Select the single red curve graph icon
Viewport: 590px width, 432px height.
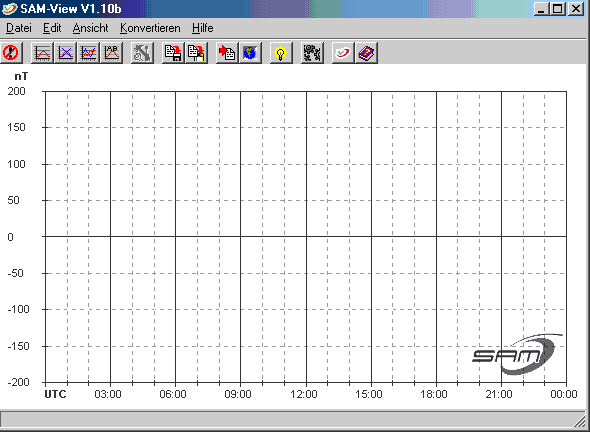tap(42, 53)
